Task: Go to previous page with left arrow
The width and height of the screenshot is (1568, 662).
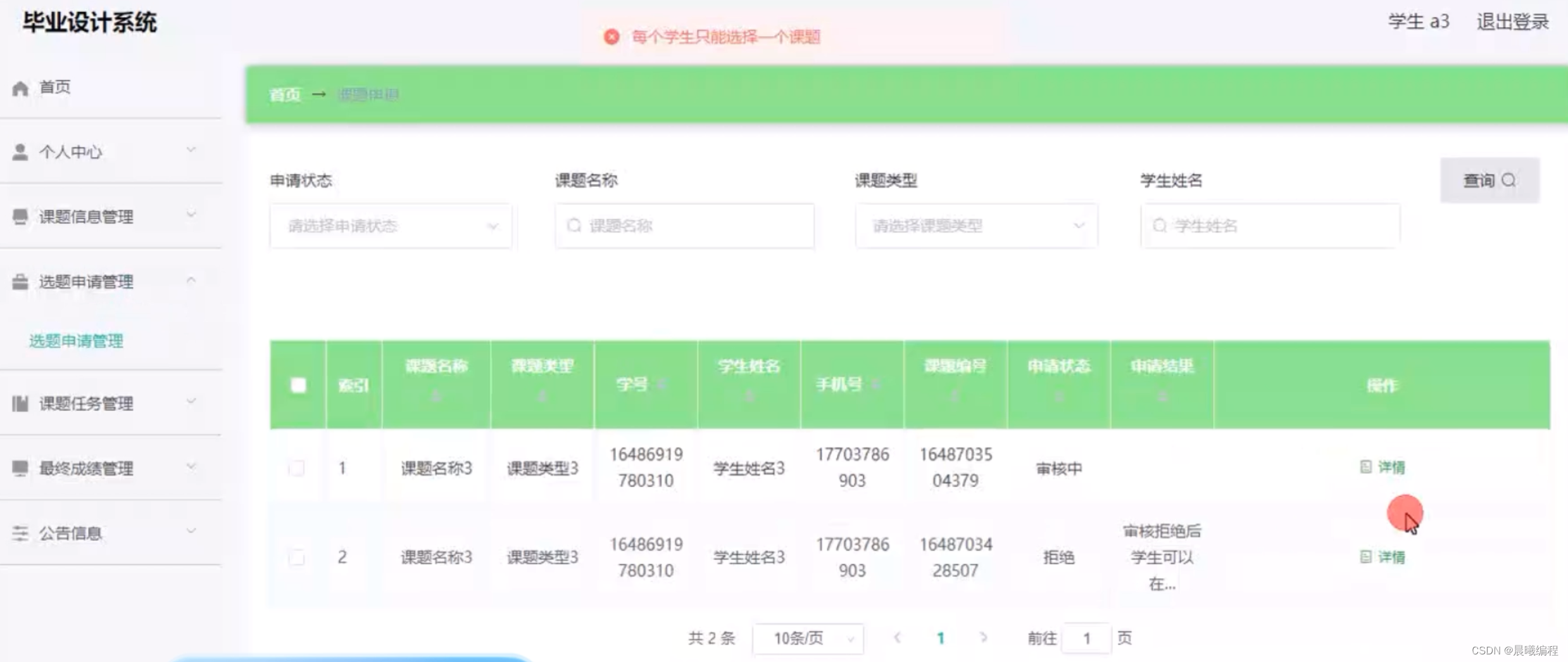Action: pos(897,638)
